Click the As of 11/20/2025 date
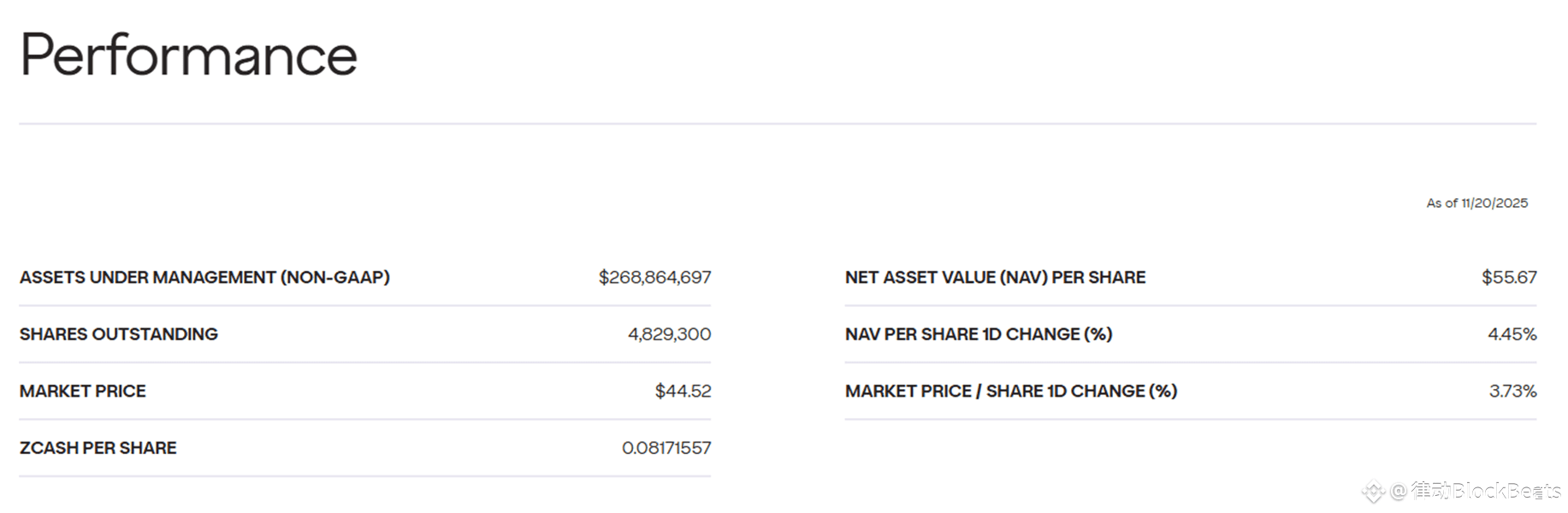Image resolution: width=1568 pixels, height=513 pixels. 1476,203
